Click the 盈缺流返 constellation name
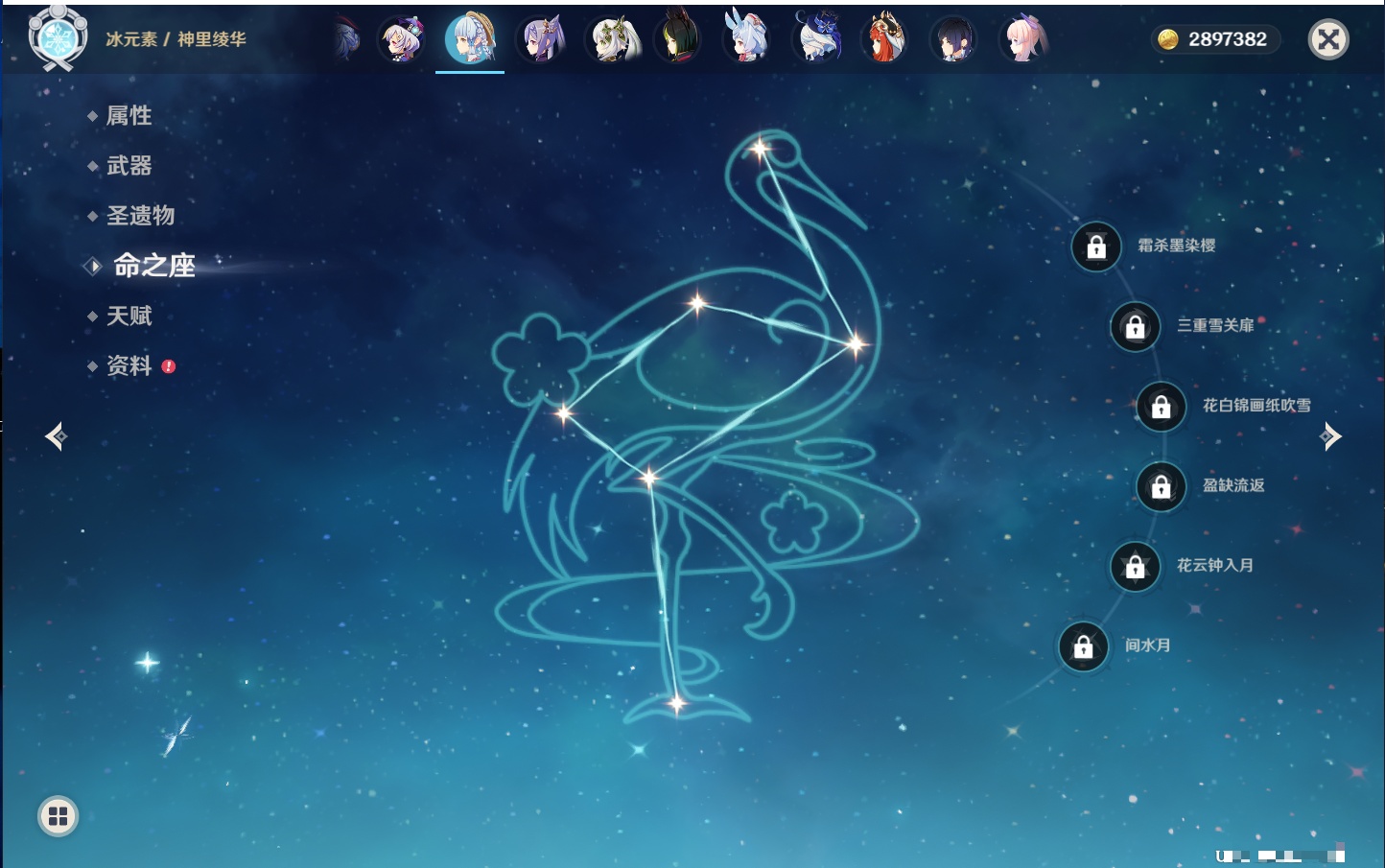This screenshot has height=868, width=1385. click(1233, 485)
